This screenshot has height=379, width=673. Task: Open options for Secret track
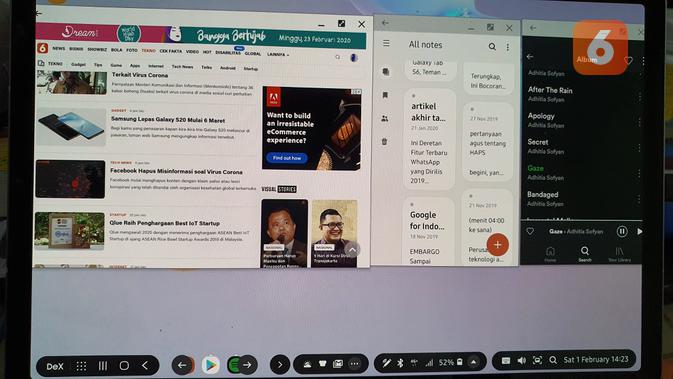639,148
